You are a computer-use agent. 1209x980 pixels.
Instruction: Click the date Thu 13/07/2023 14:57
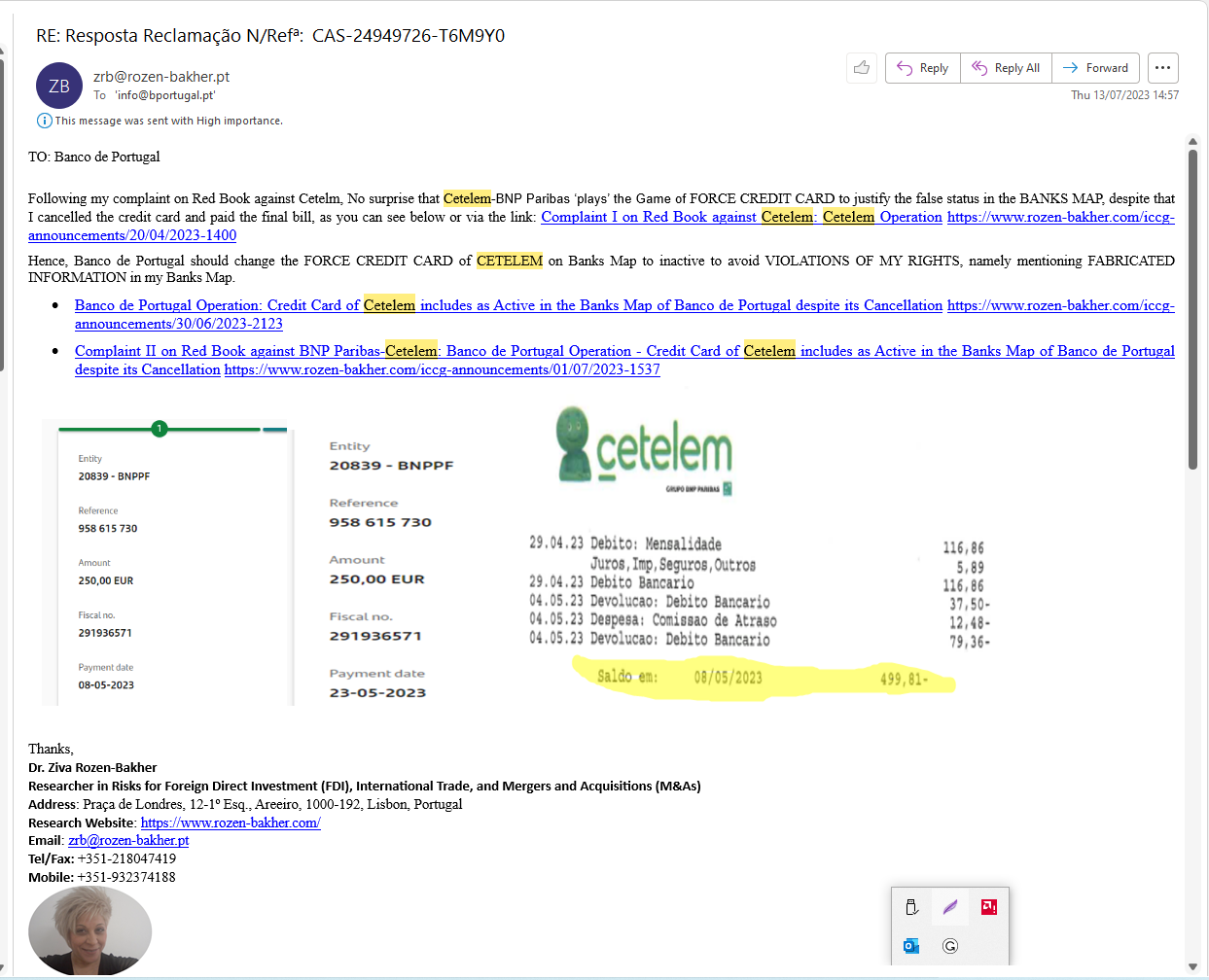1124,95
